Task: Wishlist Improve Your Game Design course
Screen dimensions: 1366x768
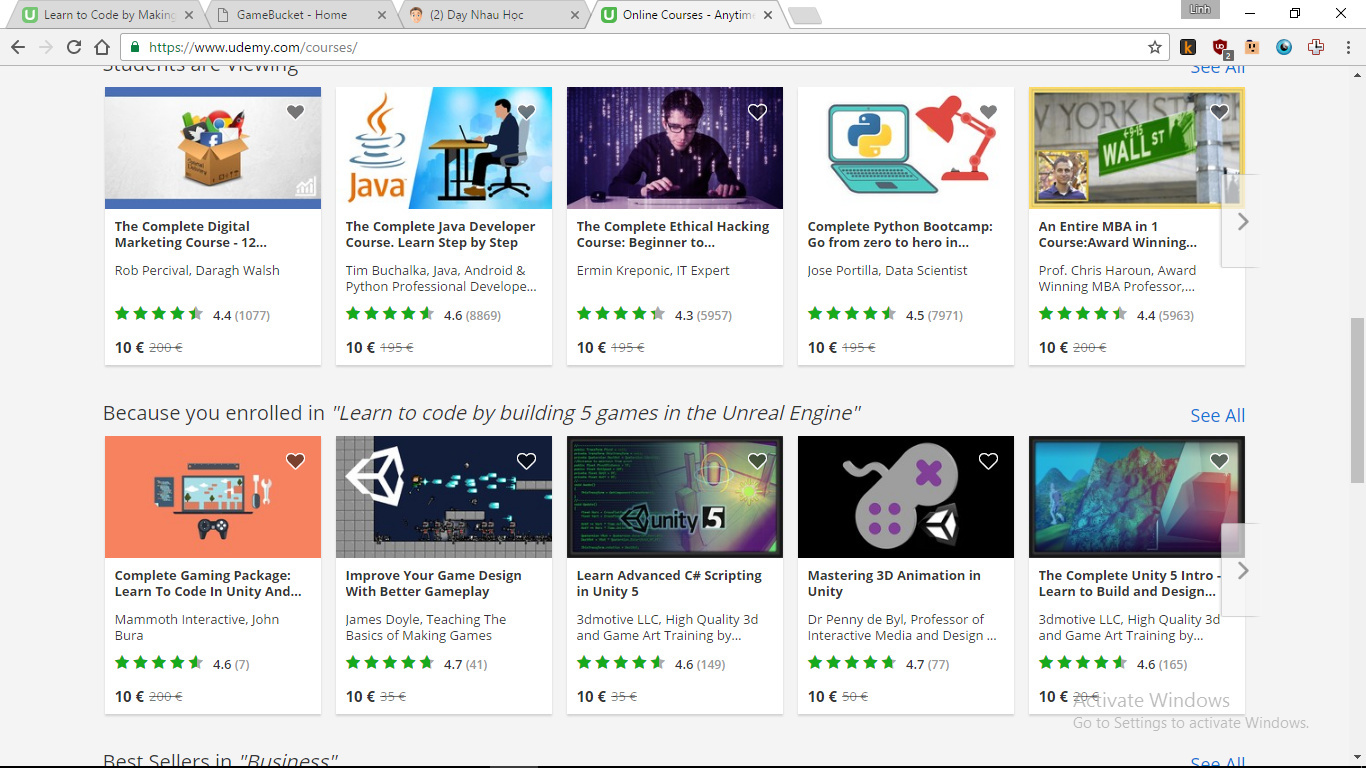Action: pyautogui.click(x=526, y=461)
